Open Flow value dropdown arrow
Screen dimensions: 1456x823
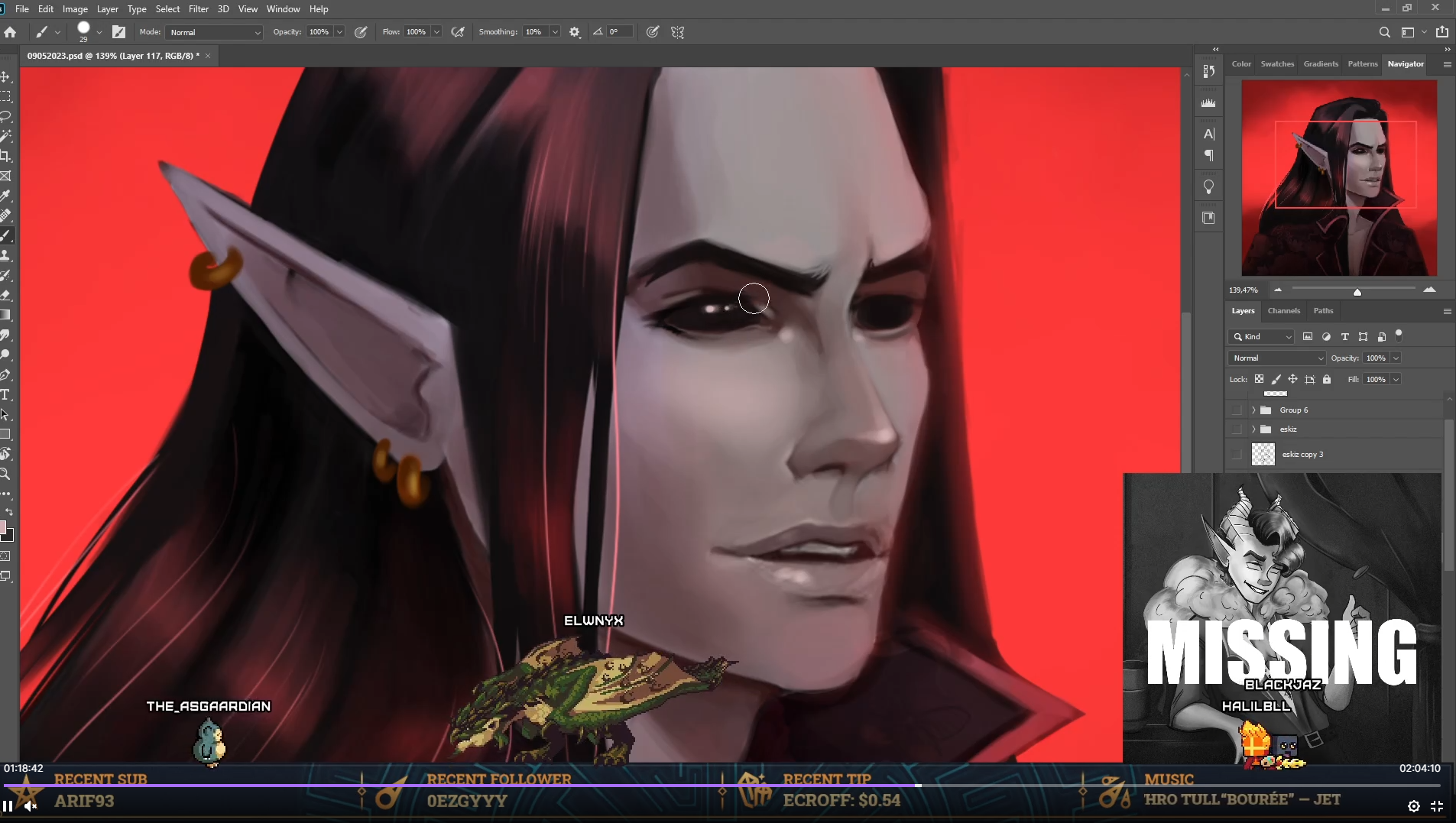(436, 32)
